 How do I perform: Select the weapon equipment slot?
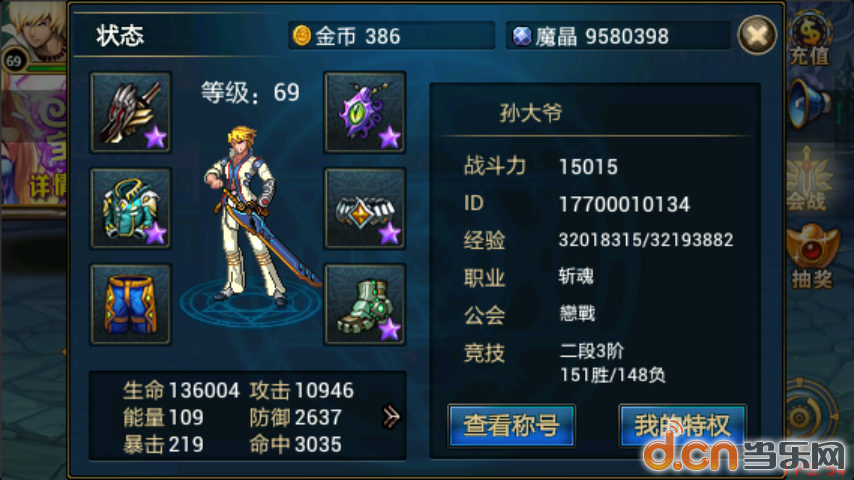[x=131, y=112]
